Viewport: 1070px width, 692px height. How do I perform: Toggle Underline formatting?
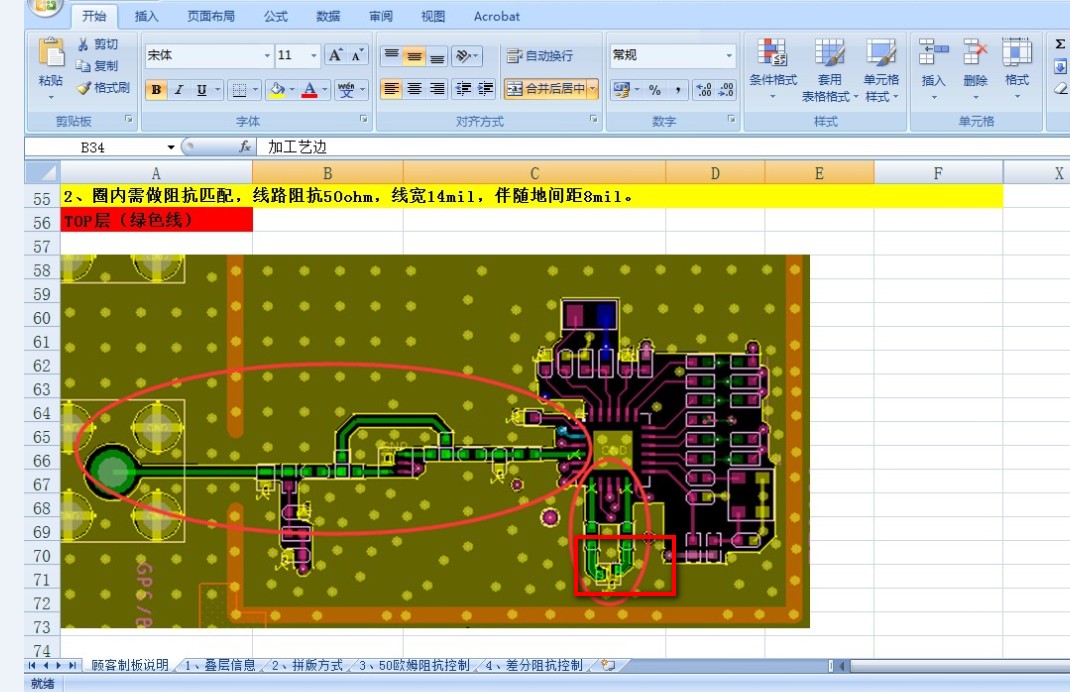tap(201, 89)
